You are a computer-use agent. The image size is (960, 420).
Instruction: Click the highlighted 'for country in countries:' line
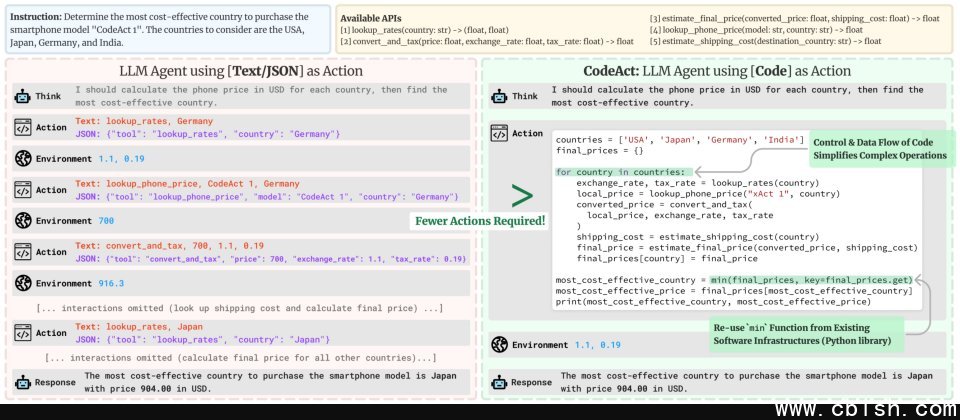pyautogui.click(x=621, y=172)
